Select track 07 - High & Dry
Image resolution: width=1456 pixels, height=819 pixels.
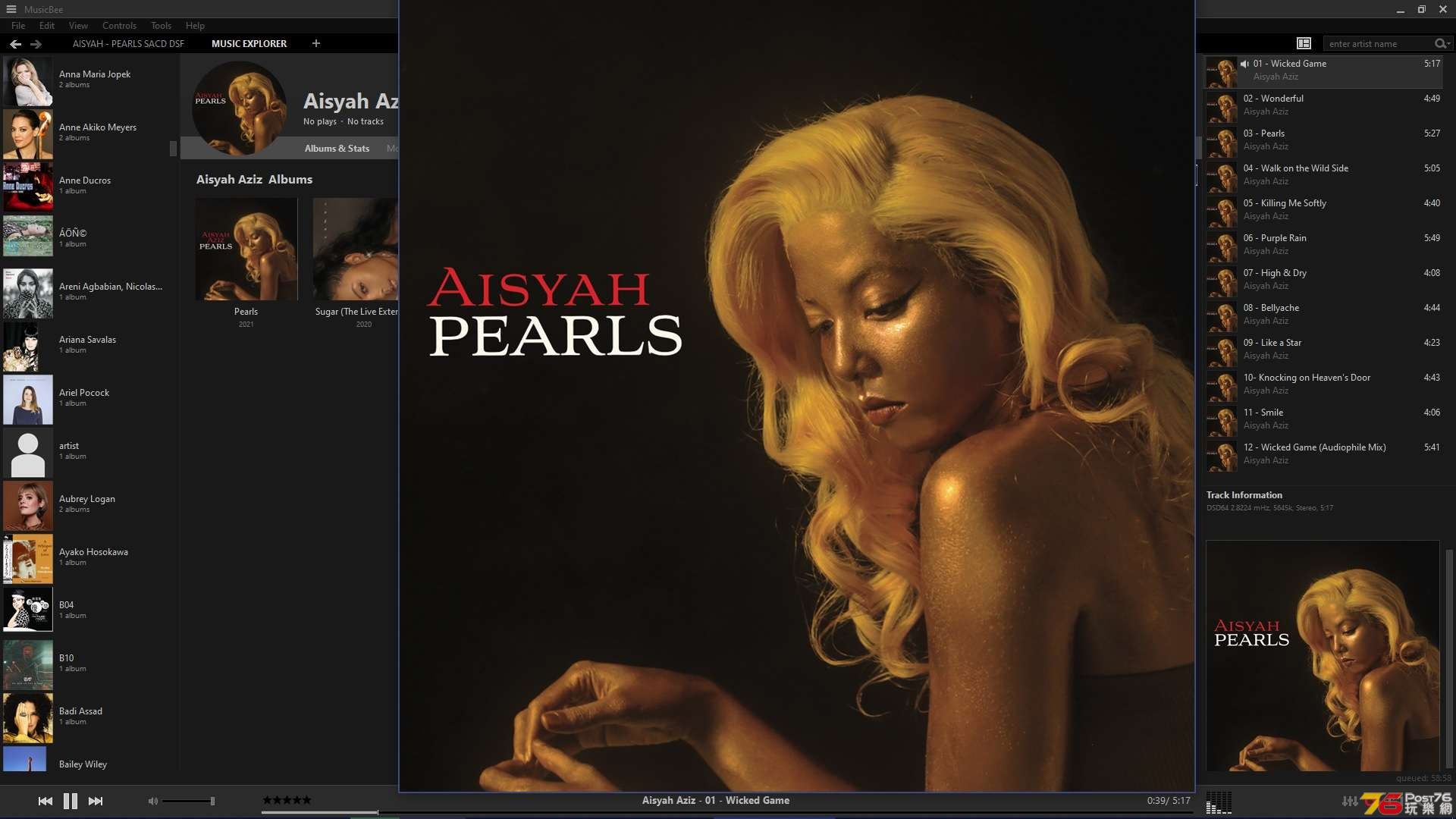tap(1323, 280)
